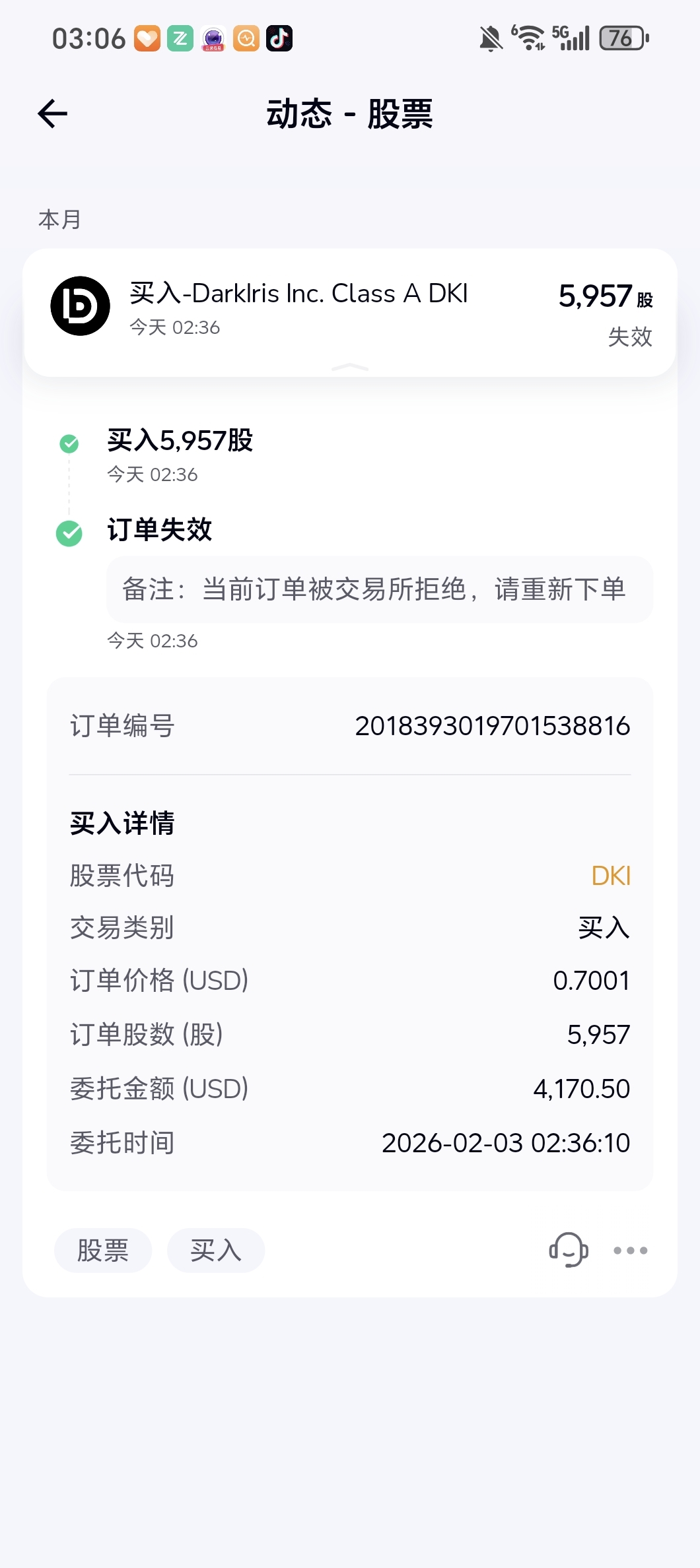The width and height of the screenshot is (700, 1568).
Task: Collapse the order card with chevron
Action: pos(350,367)
